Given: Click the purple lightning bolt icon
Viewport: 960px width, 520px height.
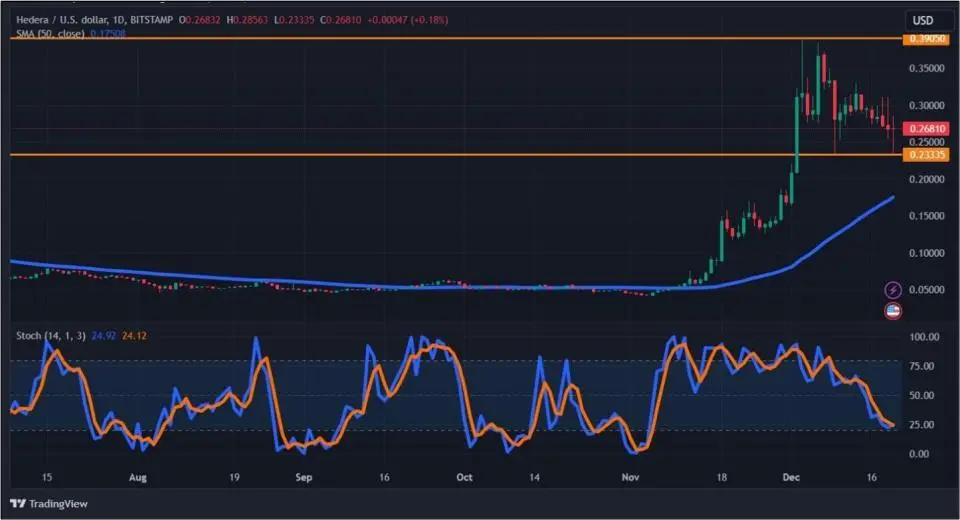Looking at the screenshot, I should point(893,290).
